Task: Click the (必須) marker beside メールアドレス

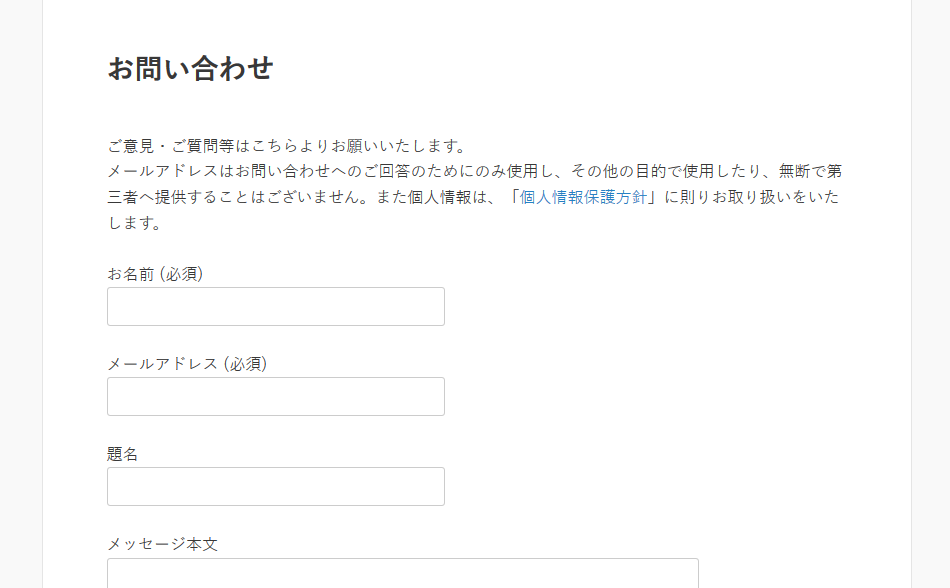Action: [x=245, y=364]
